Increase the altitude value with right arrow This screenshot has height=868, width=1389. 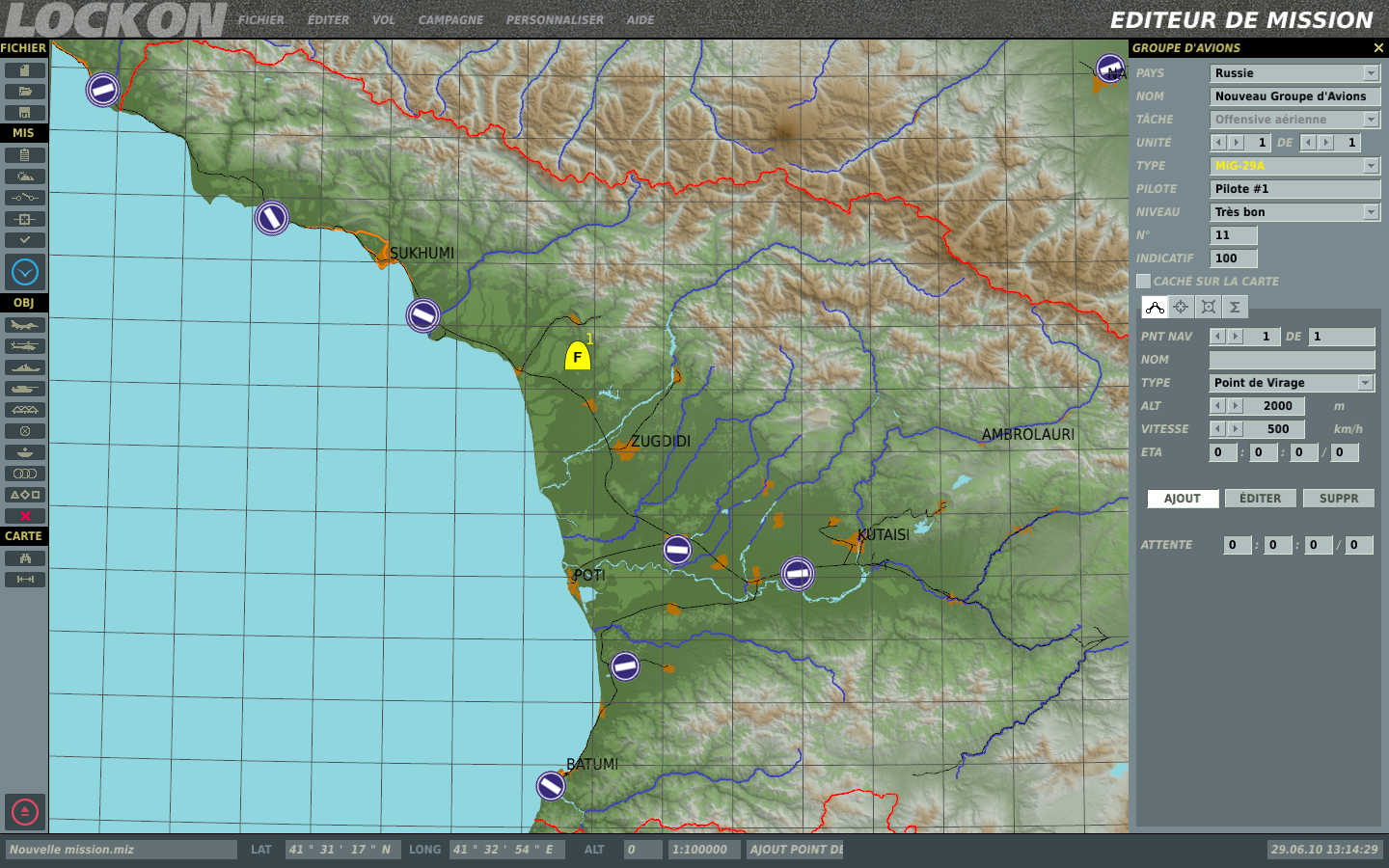pos(1236,406)
